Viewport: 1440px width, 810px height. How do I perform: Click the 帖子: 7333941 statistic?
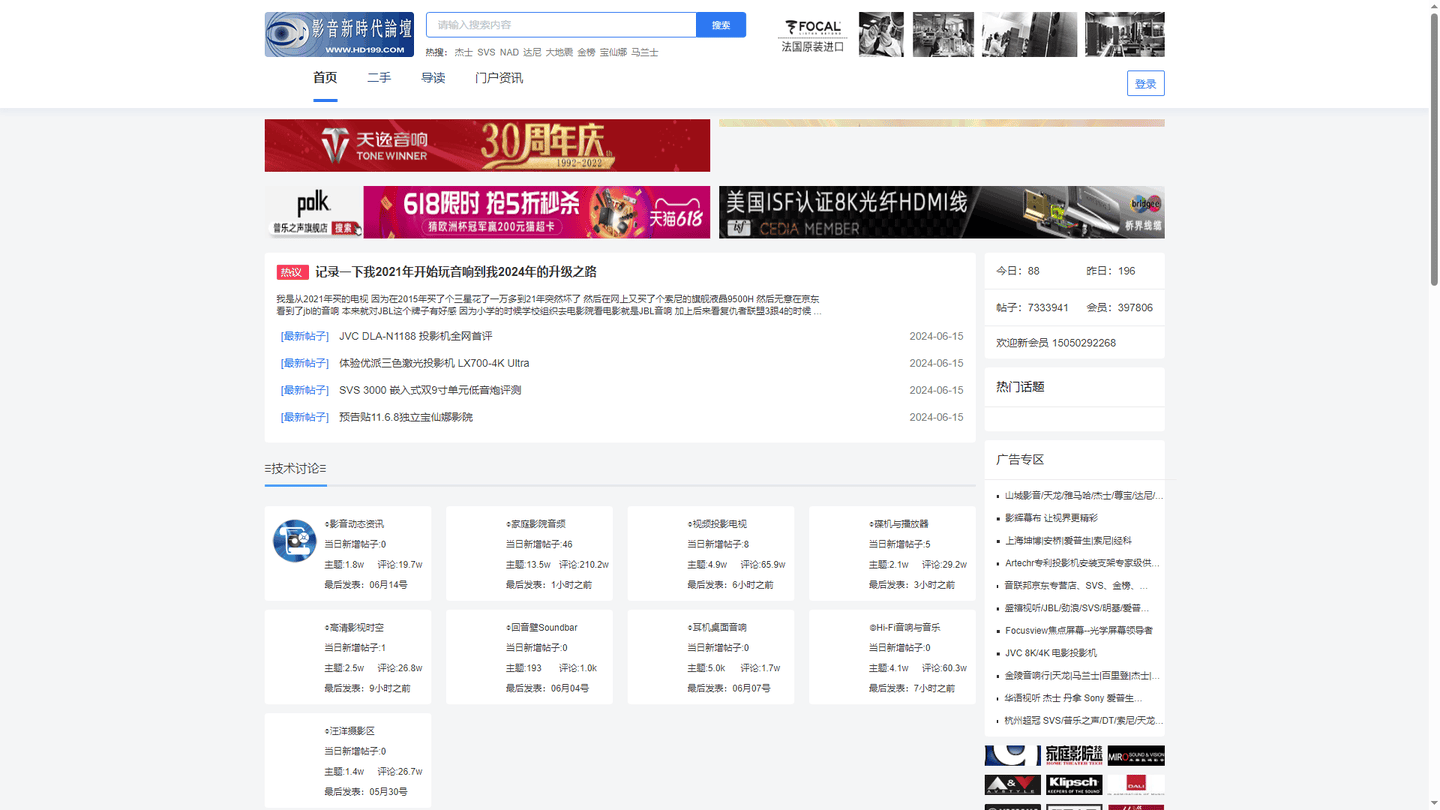pos(1032,308)
